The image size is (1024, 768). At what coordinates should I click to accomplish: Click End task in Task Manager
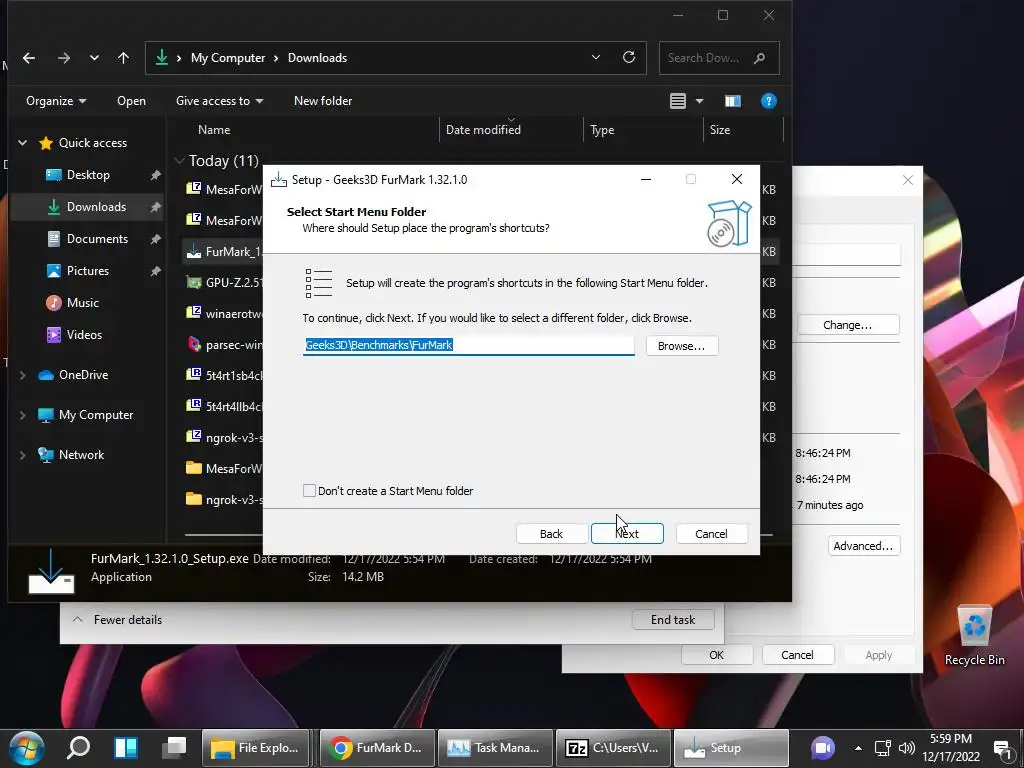(x=673, y=620)
